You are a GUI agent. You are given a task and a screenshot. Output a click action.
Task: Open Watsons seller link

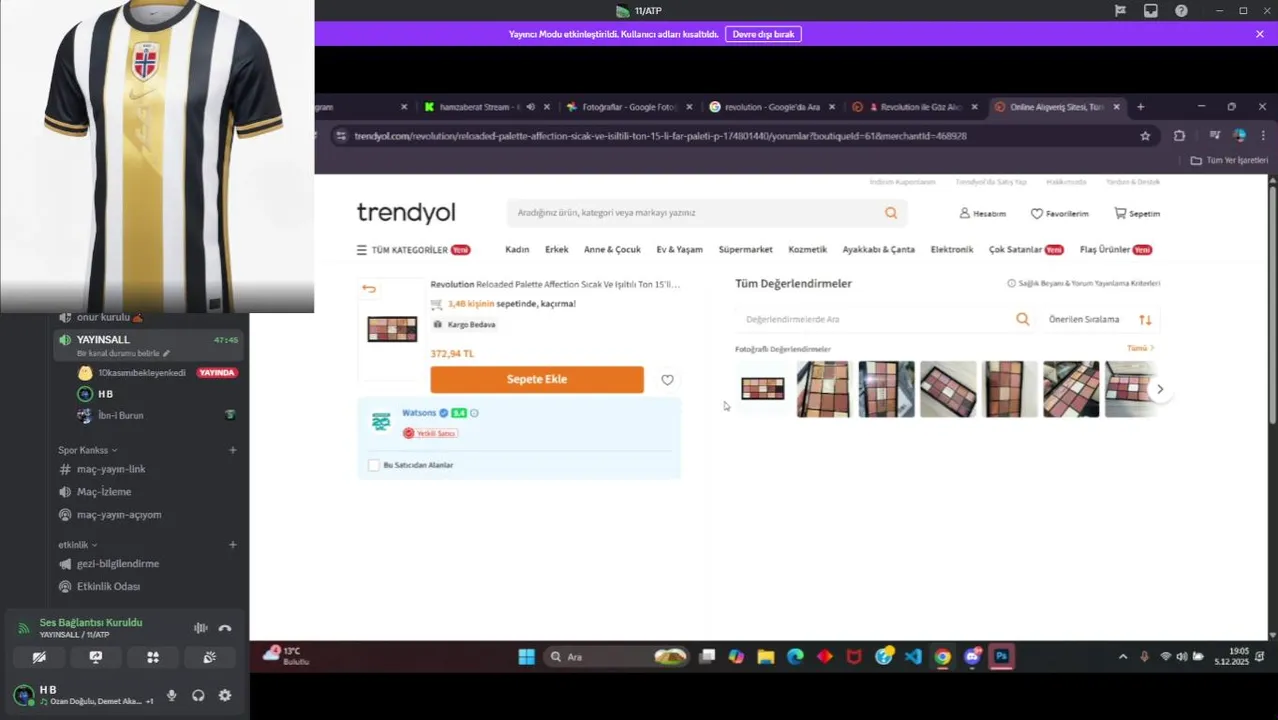[x=419, y=413]
